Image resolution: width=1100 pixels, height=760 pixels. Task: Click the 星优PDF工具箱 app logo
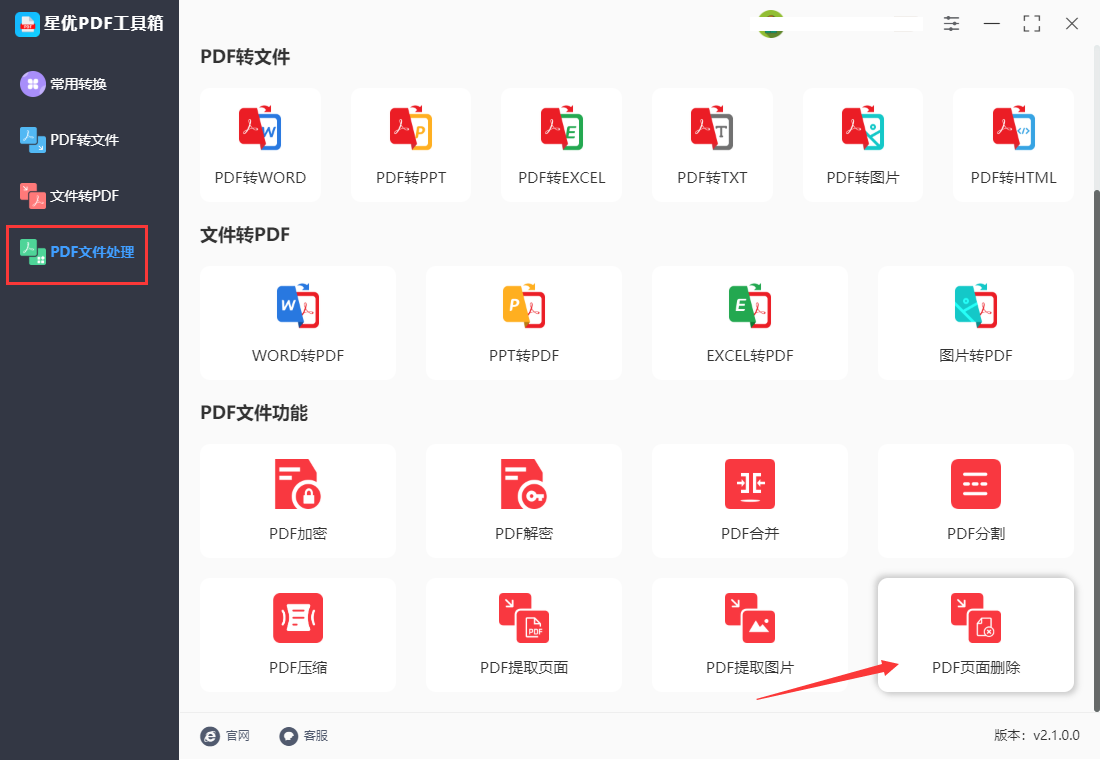[27, 24]
